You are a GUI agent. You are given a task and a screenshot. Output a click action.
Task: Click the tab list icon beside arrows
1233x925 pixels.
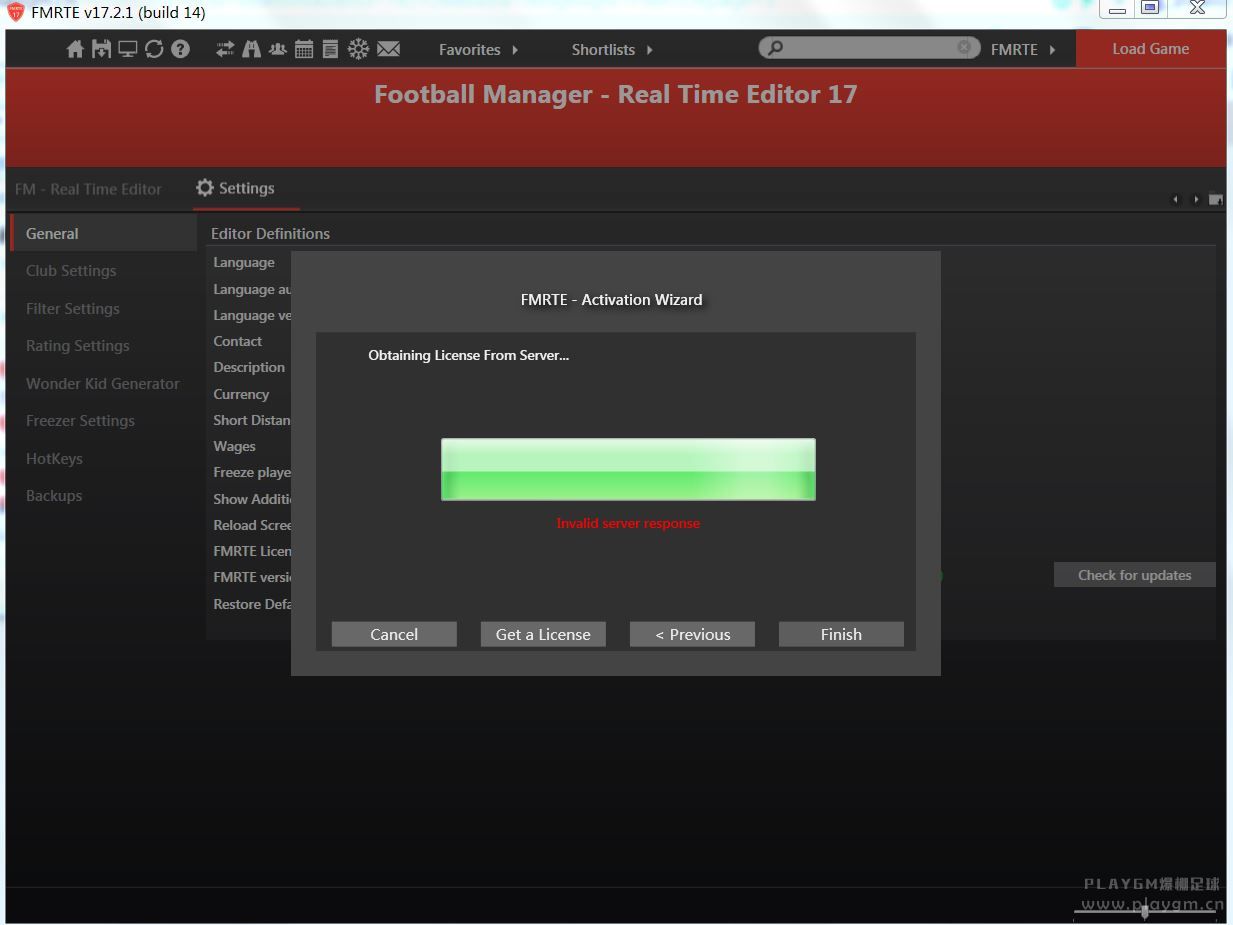[x=1216, y=199]
